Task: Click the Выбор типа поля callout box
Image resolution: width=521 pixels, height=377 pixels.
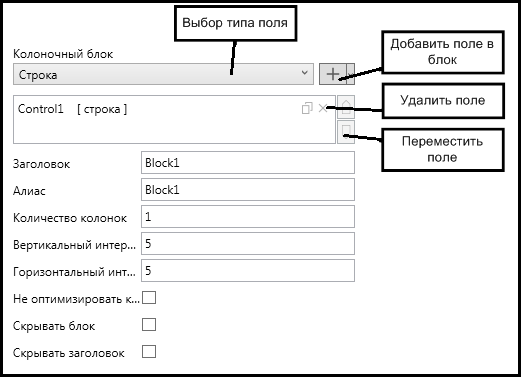Action: pyautogui.click(x=235, y=23)
